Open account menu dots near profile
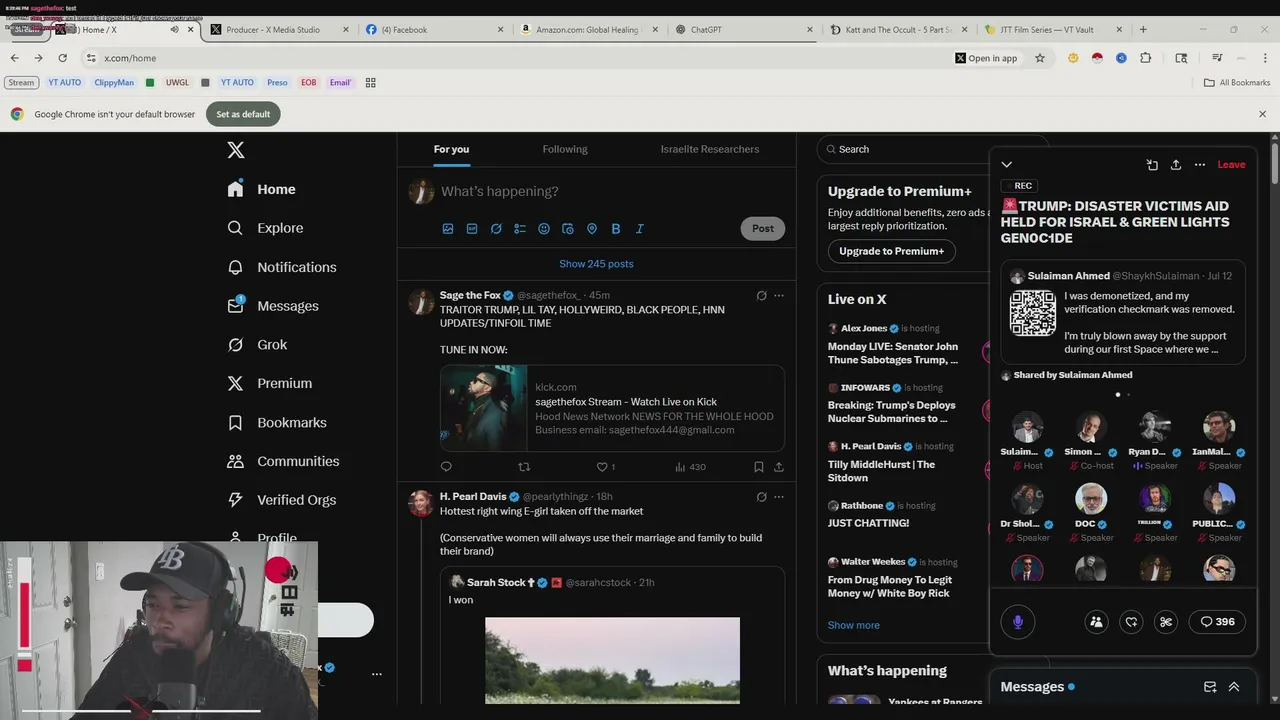 (377, 674)
